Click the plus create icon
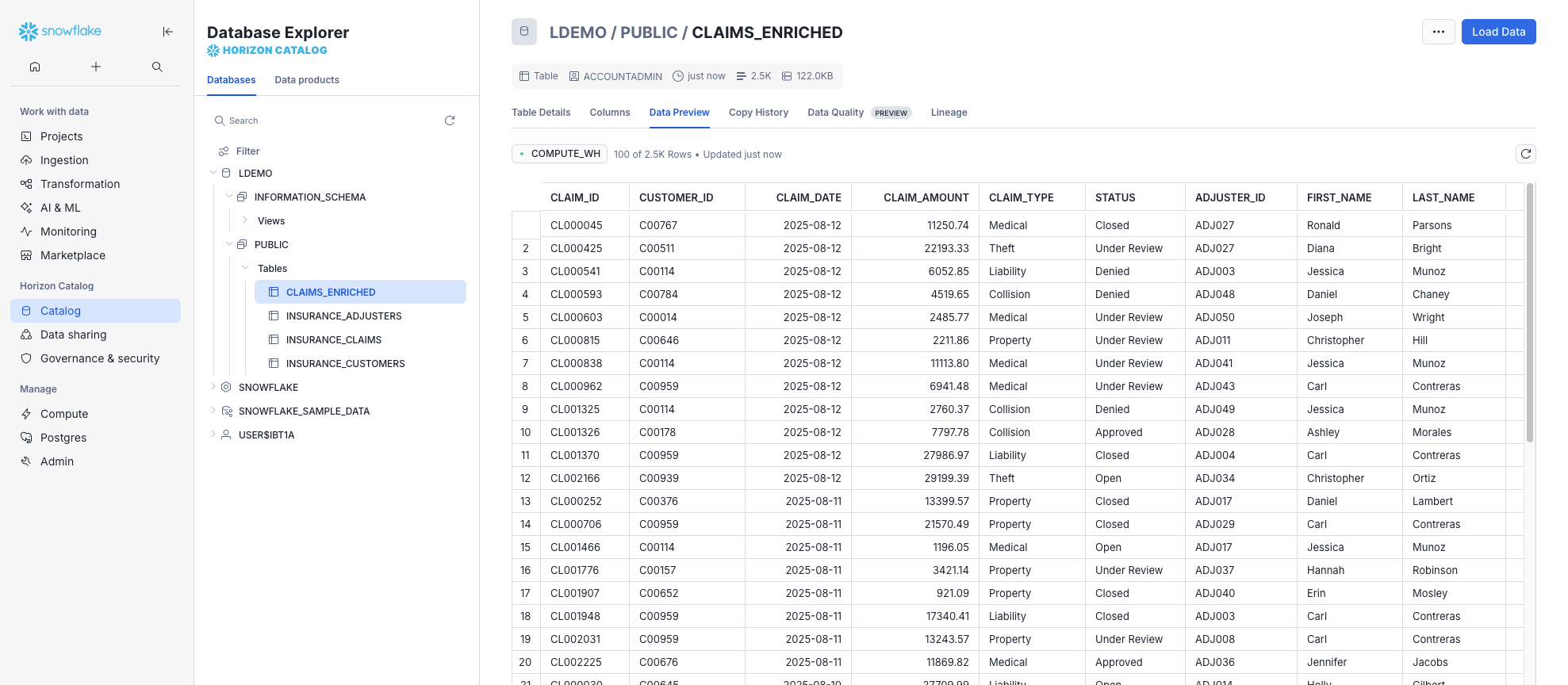 tap(96, 67)
